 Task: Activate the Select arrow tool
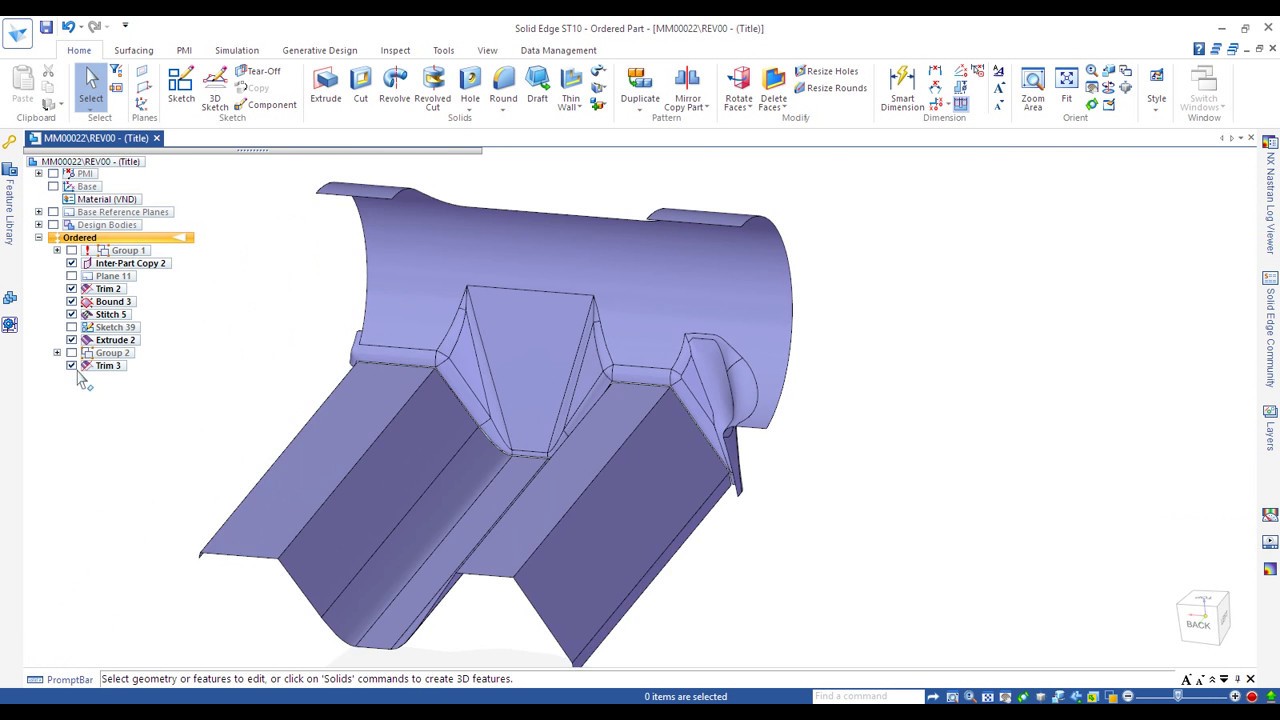click(x=91, y=86)
